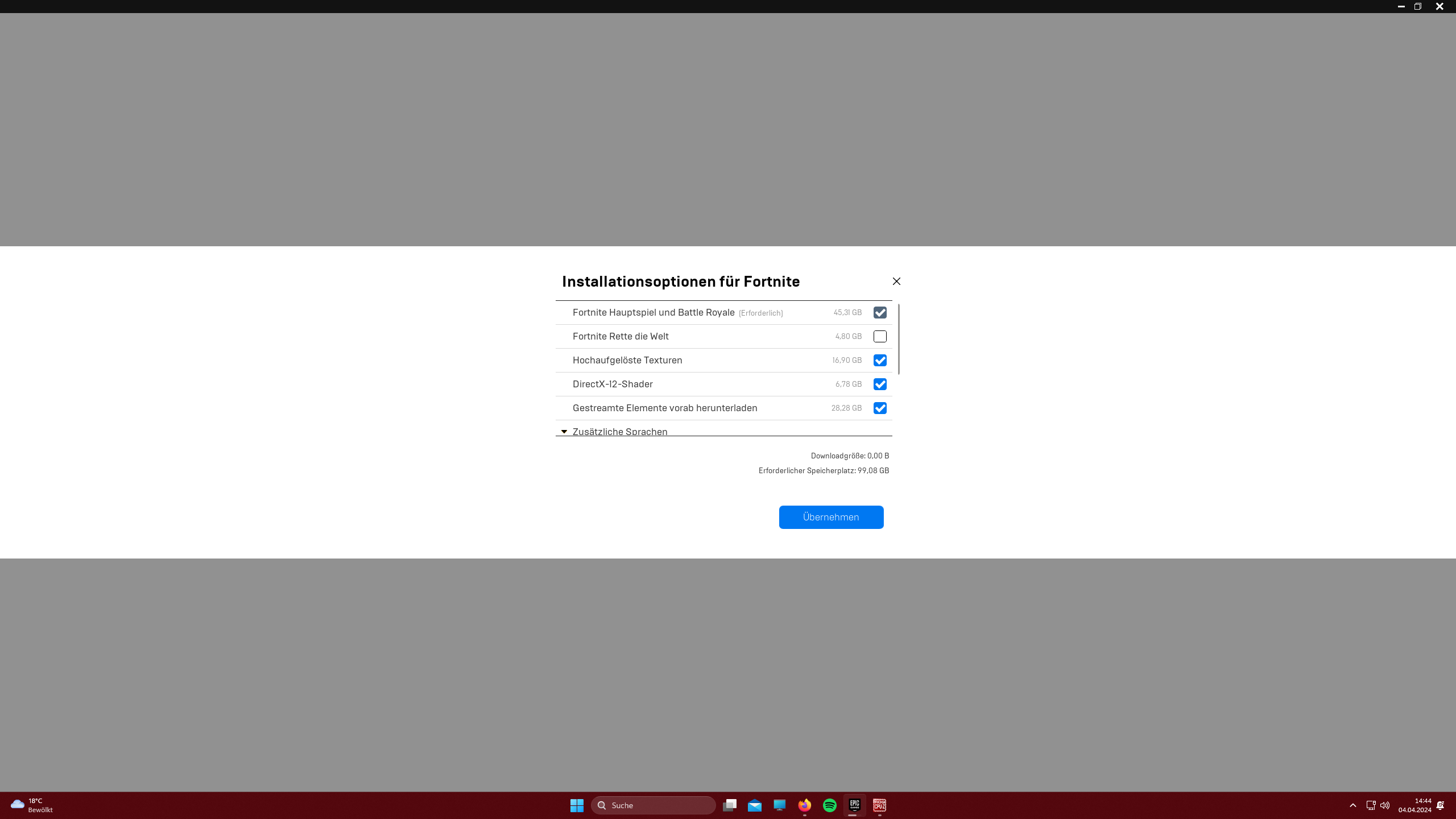1456x819 pixels.
Task: Open Firefox from the taskbar
Action: 804,805
